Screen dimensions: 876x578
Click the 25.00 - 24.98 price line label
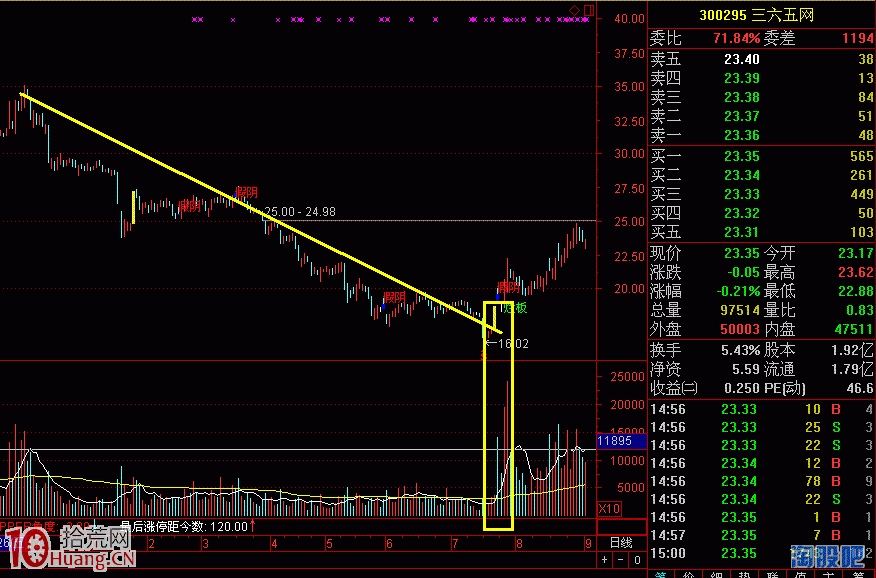pyautogui.click(x=300, y=212)
